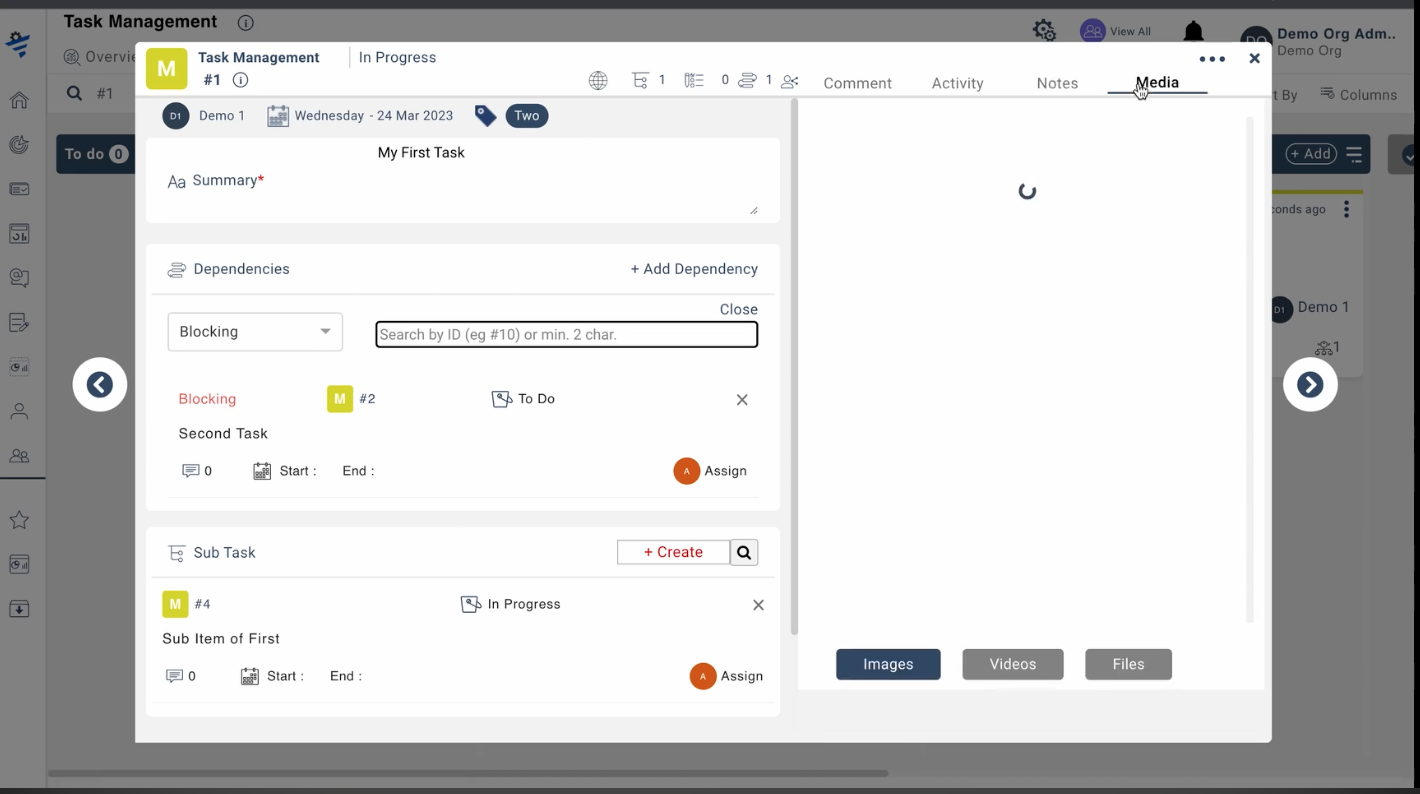The width and height of the screenshot is (1420, 794).
Task: Click the Demo 1 assignee label
Action: (222, 116)
